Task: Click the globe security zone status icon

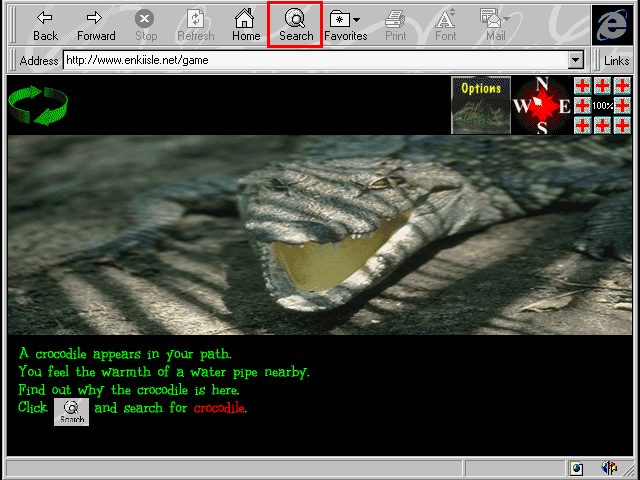Action: [576, 468]
